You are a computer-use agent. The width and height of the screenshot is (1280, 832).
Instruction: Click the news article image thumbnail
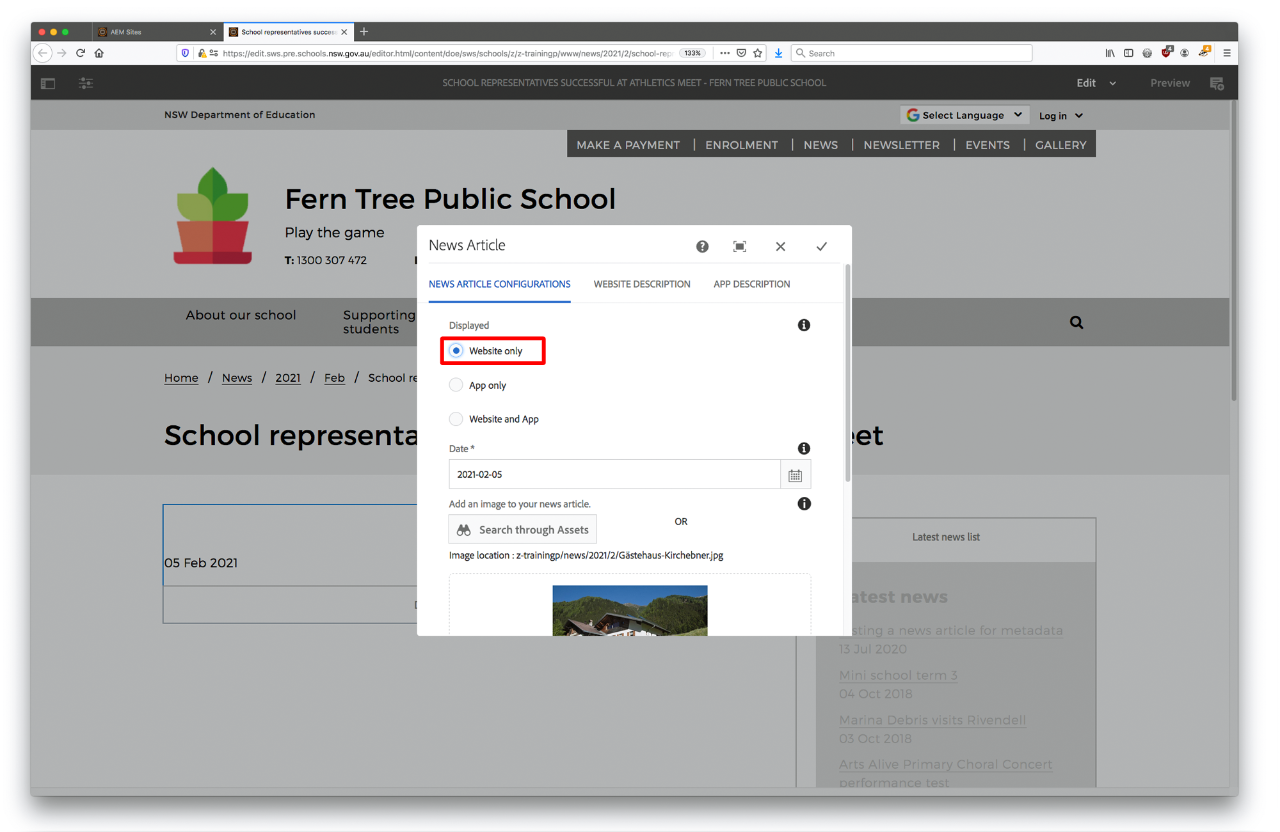(x=630, y=610)
